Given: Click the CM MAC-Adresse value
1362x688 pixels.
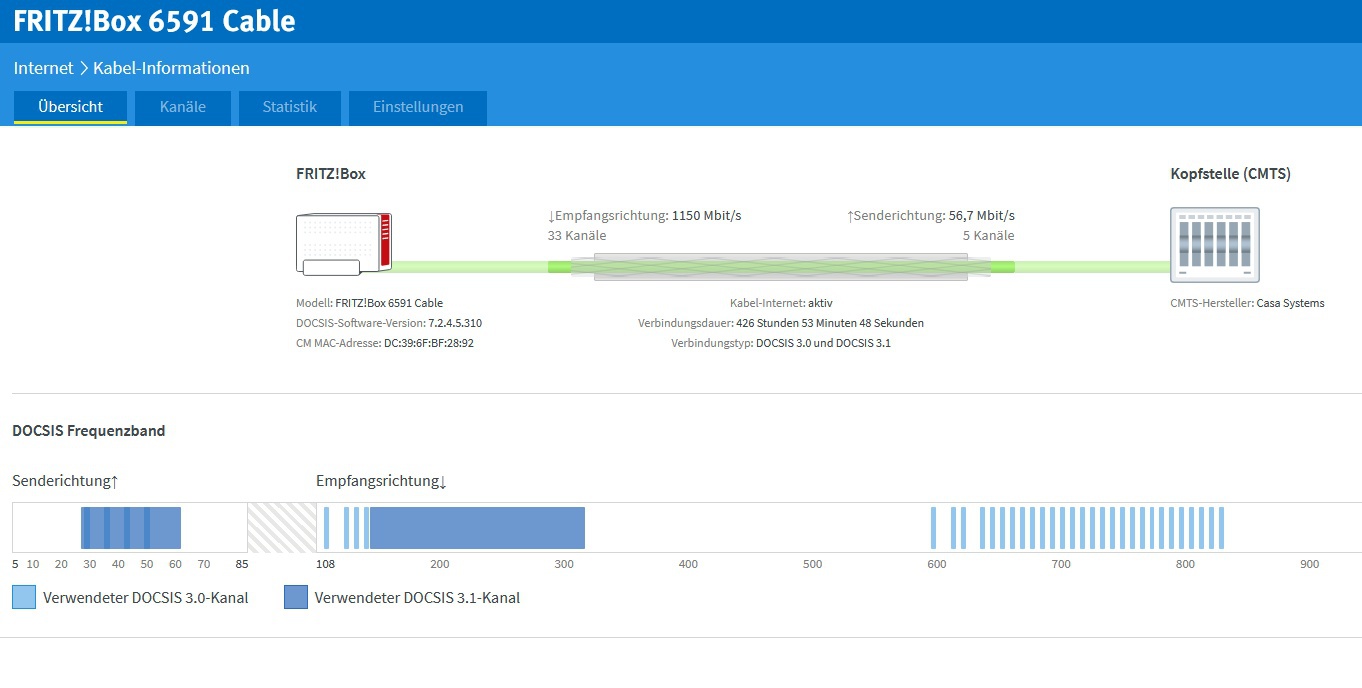Looking at the screenshot, I should (428, 343).
